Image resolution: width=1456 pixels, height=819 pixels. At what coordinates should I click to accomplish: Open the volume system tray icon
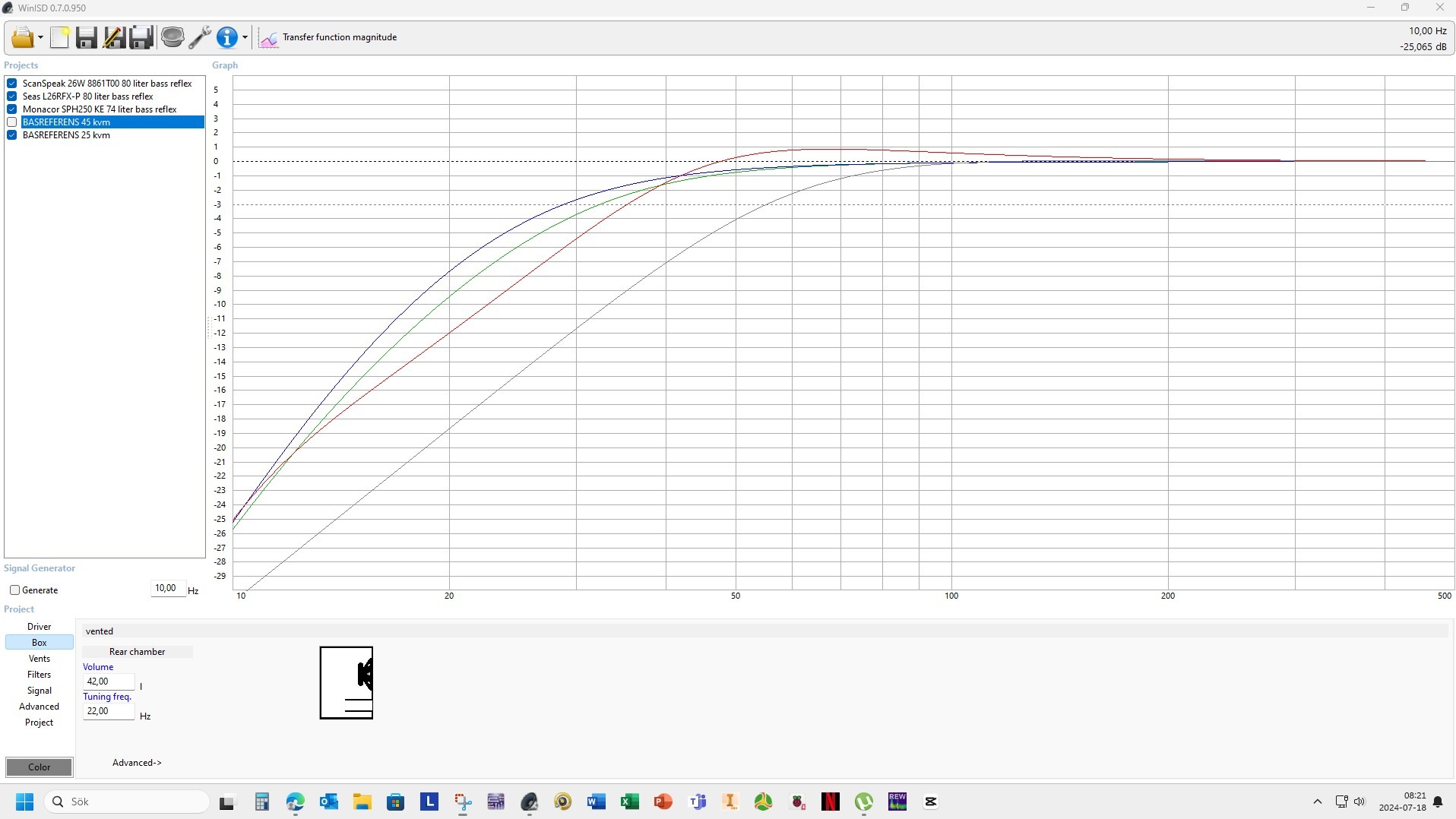[1359, 802]
